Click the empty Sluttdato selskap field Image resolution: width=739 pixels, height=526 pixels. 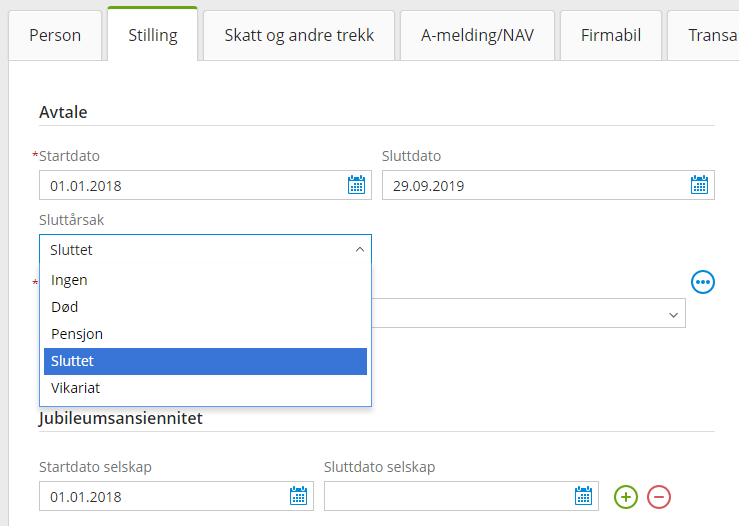pos(445,496)
